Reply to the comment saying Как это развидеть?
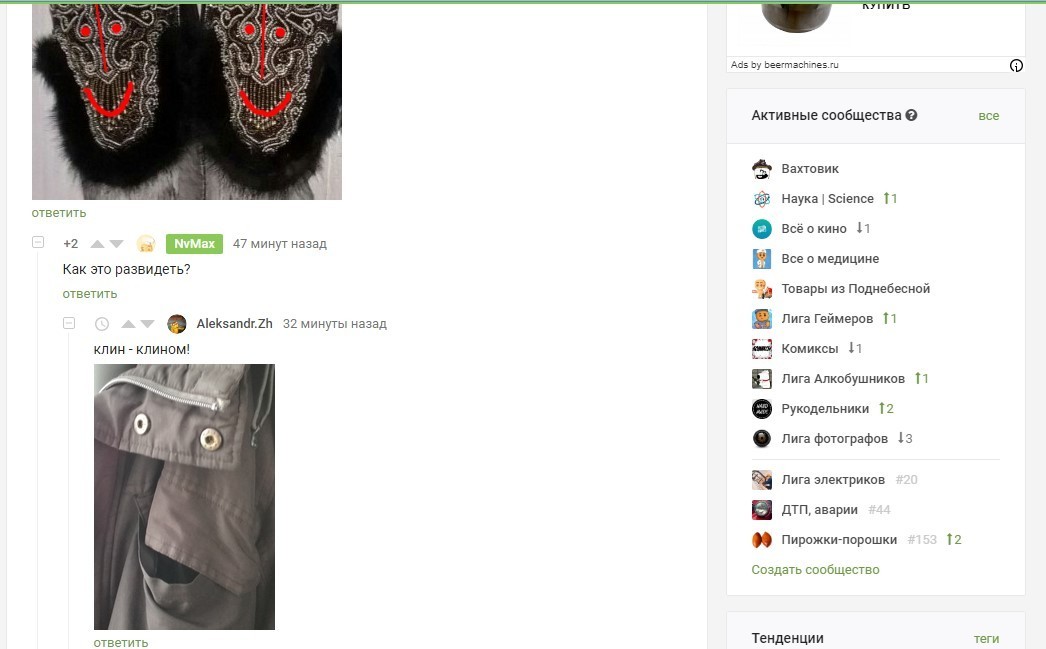 coord(89,294)
